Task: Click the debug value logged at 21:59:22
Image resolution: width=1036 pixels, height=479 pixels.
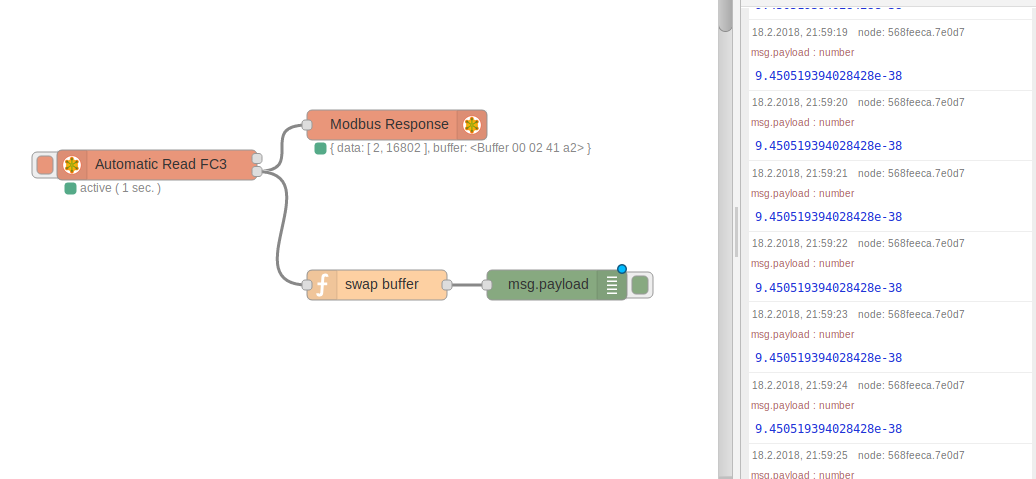Action: click(829, 287)
